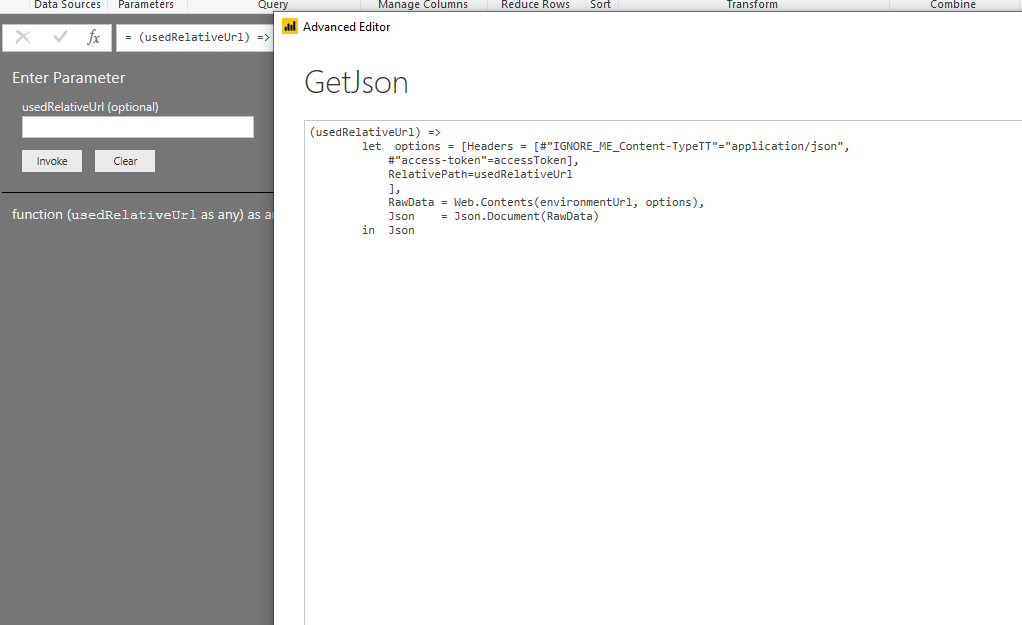This screenshot has height=625, width=1022.
Task: Select the Sort ribbon group label
Action: click(x=600, y=5)
